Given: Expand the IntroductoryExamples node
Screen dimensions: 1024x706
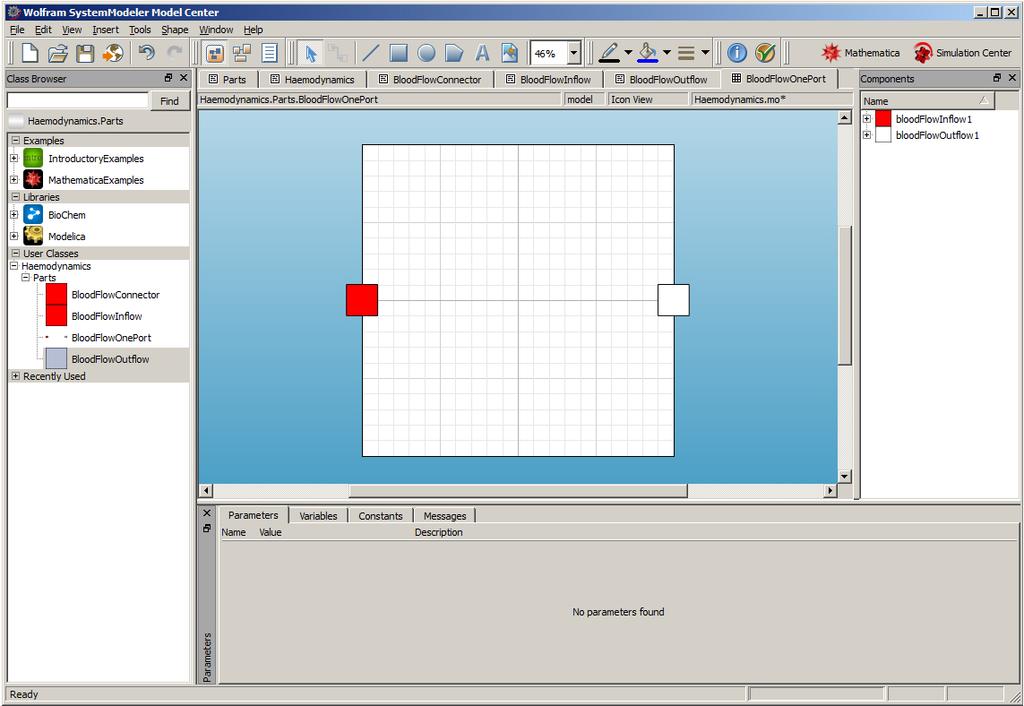Looking at the screenshot, I should click(14, 158).
